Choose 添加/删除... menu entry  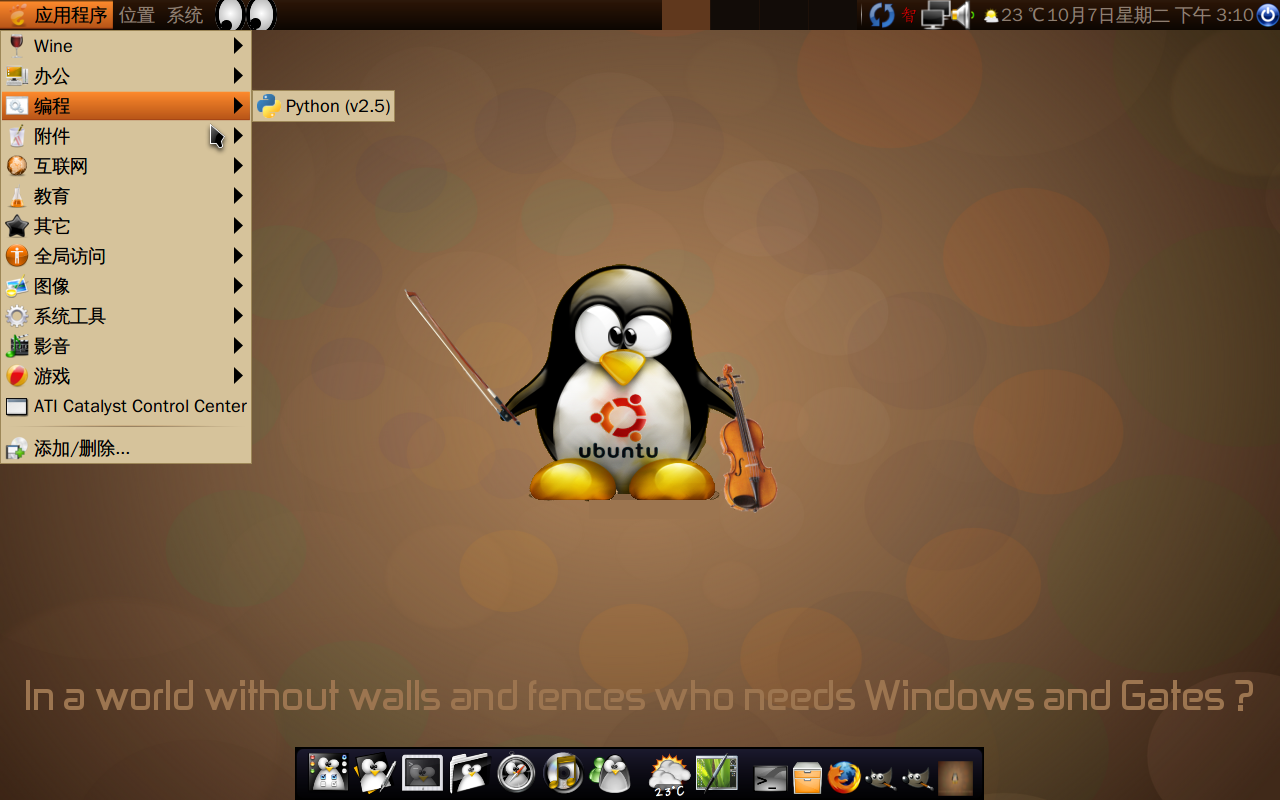(x=126, y=449)
